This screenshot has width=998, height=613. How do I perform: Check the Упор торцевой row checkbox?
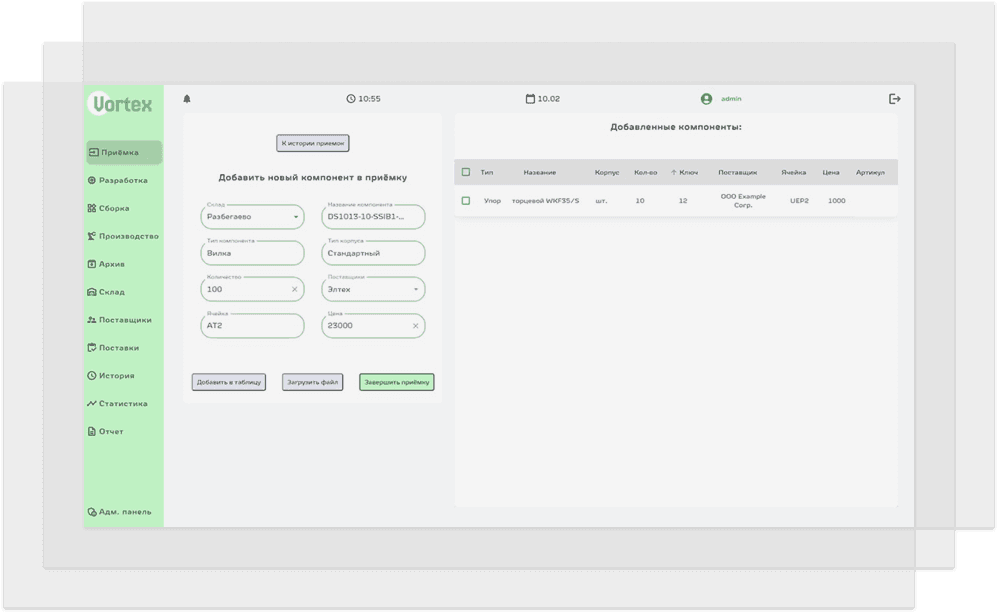[466, 201]
